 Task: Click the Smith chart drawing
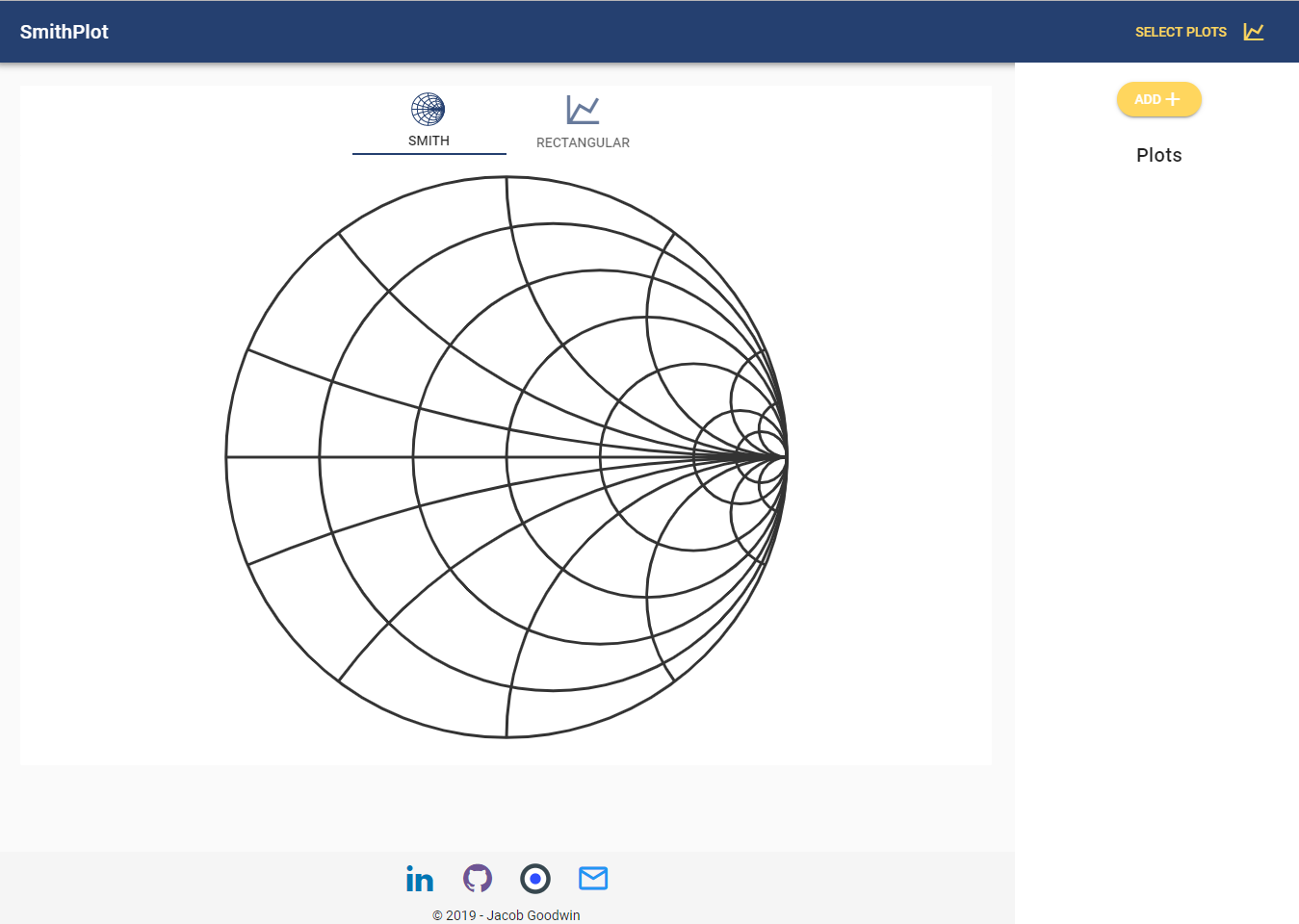click(x=507, y=457)
